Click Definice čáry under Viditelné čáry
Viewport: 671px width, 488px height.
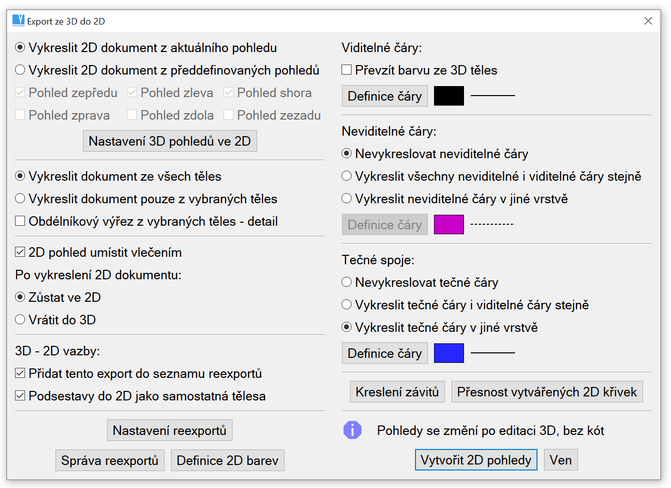(x=385, y=96)
